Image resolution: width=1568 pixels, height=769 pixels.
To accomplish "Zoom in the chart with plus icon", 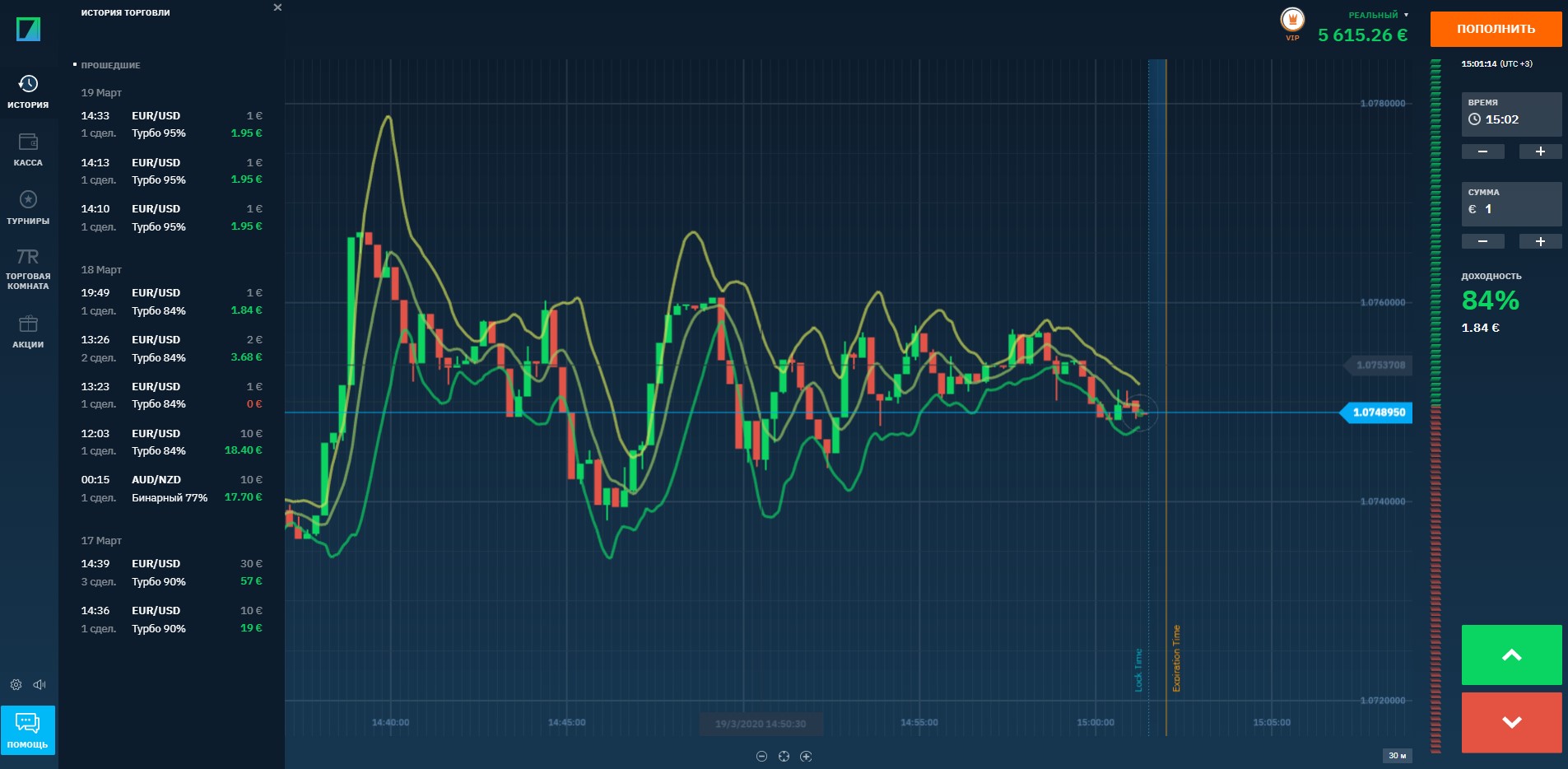I will [x=806, y=757].
